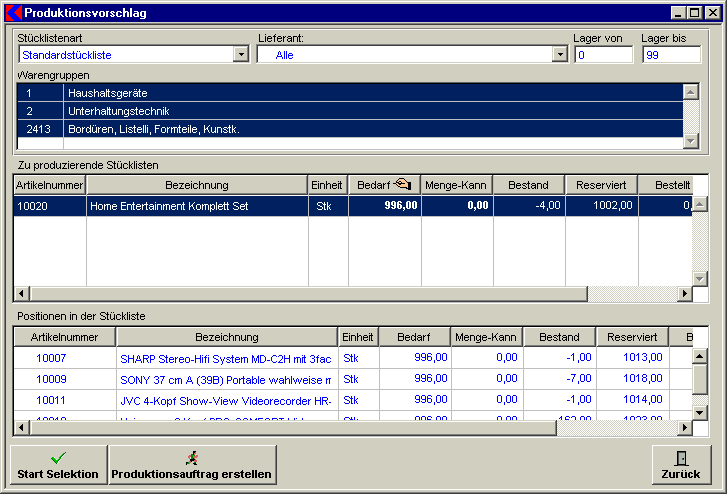Click the hand icon in Bedarf column header
Screen dimensions: 727x494
402,184
